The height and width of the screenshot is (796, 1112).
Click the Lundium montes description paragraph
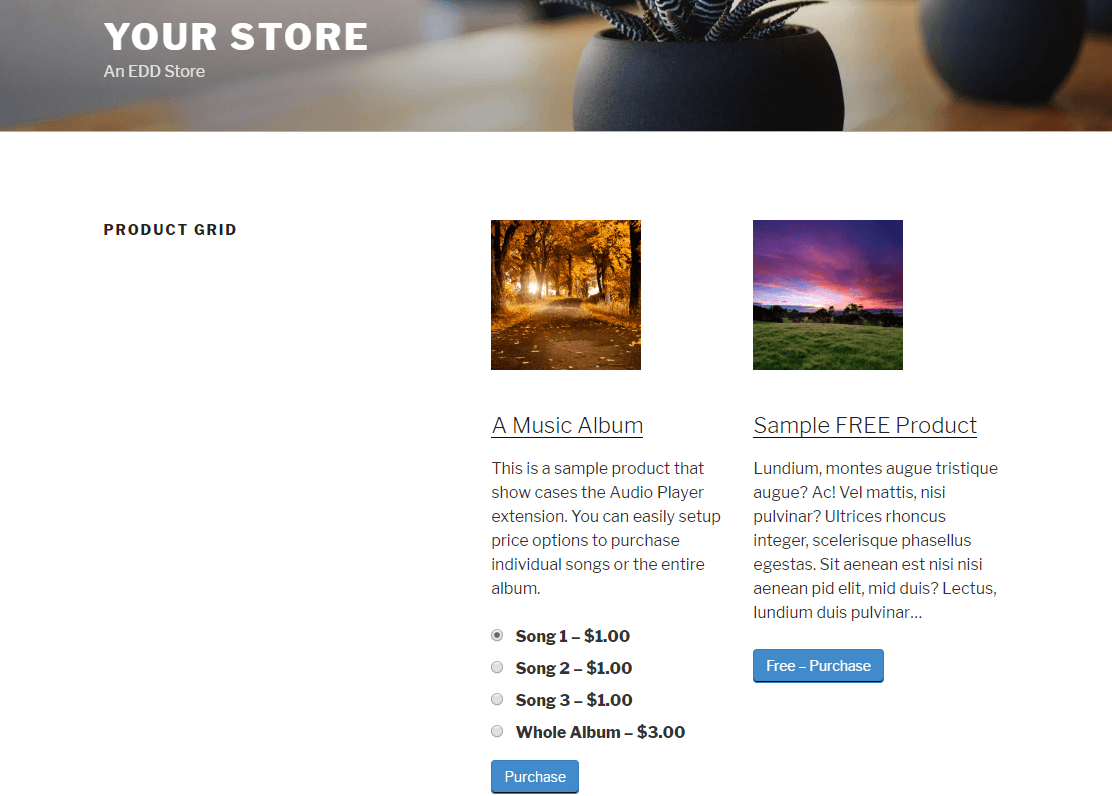pyautogui.click(x=875, y=540)
